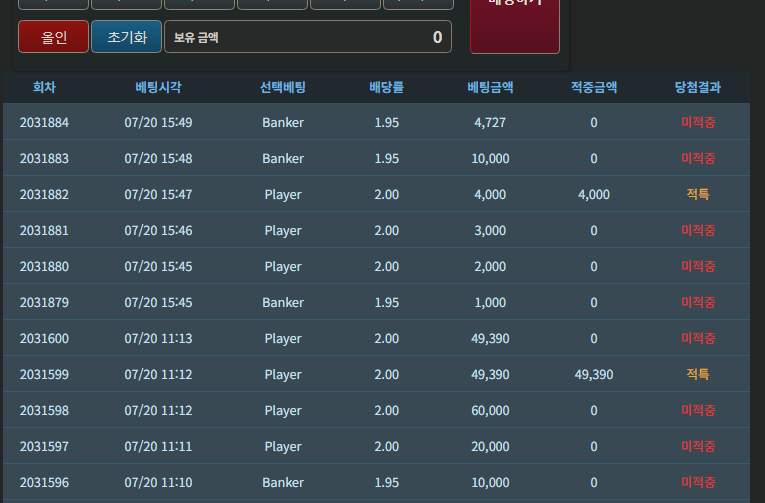The image size is (765, 503).
Task: Click odds 2.00 in row 2031880
Action: pos(386,266)
